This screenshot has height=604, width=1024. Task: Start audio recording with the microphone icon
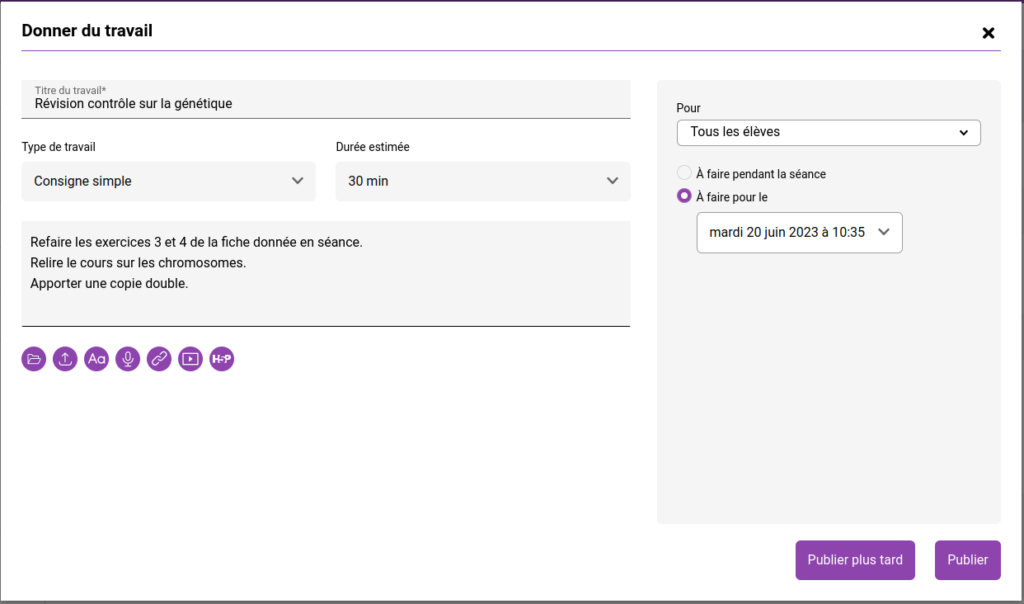(127, 359)
